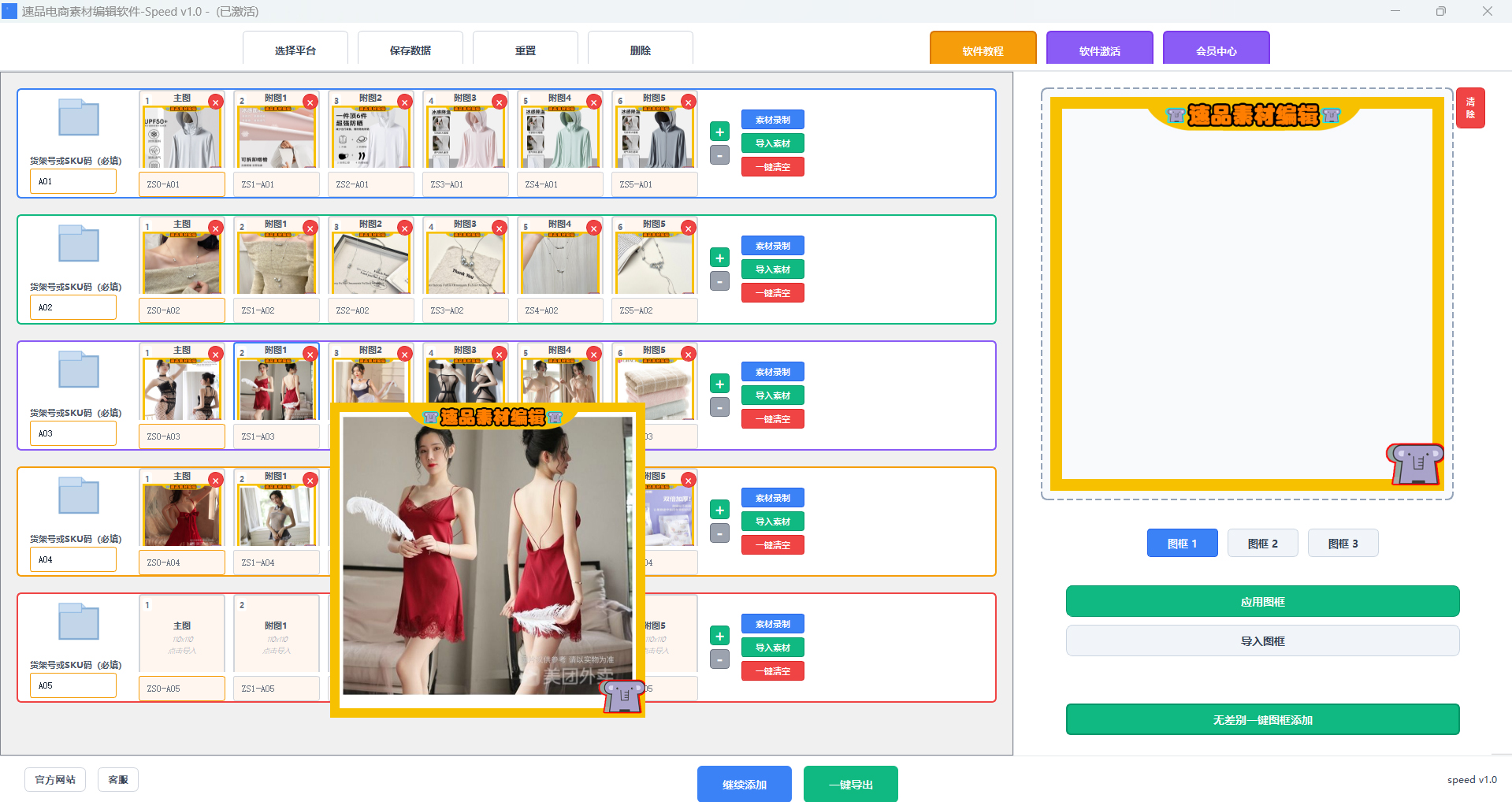The width and height of the screenshot is (1512, 802).
Task: Select the 图框 1 frame option
Action: pos(1182,544)
